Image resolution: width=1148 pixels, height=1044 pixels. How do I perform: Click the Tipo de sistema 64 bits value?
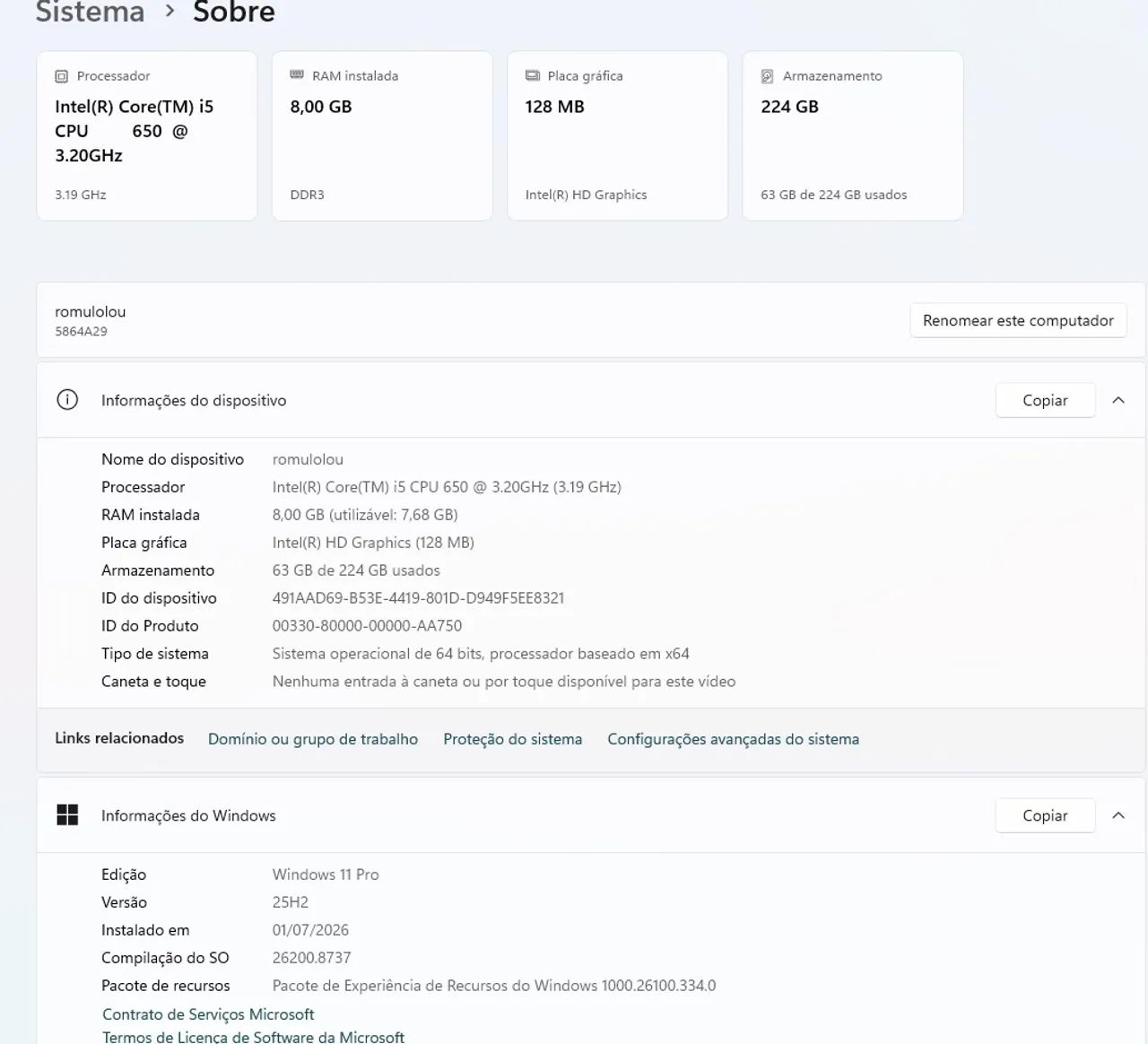click(481, 654)
